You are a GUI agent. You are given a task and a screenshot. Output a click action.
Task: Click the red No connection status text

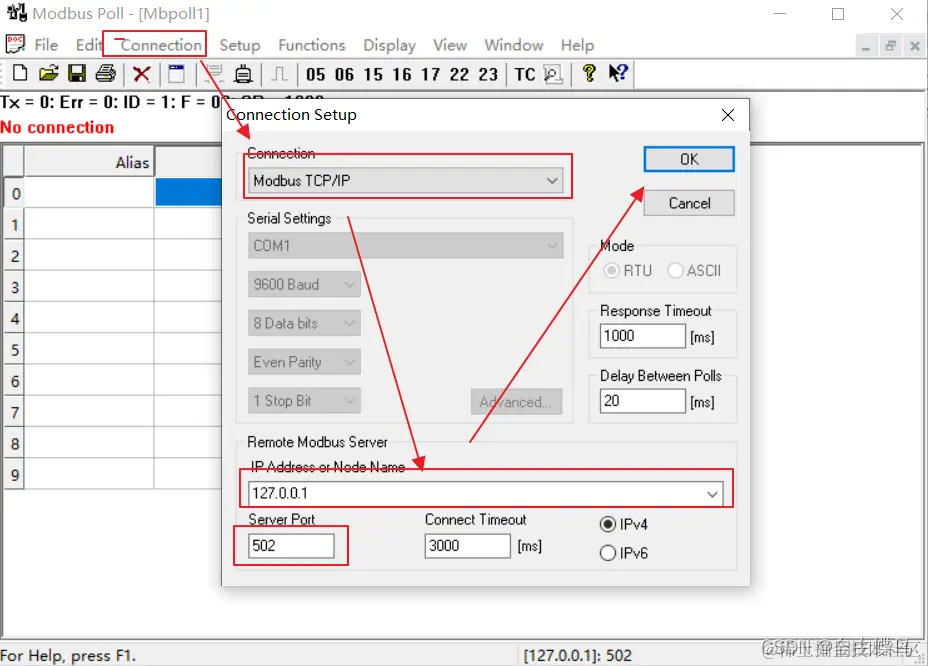click(57, 127)
